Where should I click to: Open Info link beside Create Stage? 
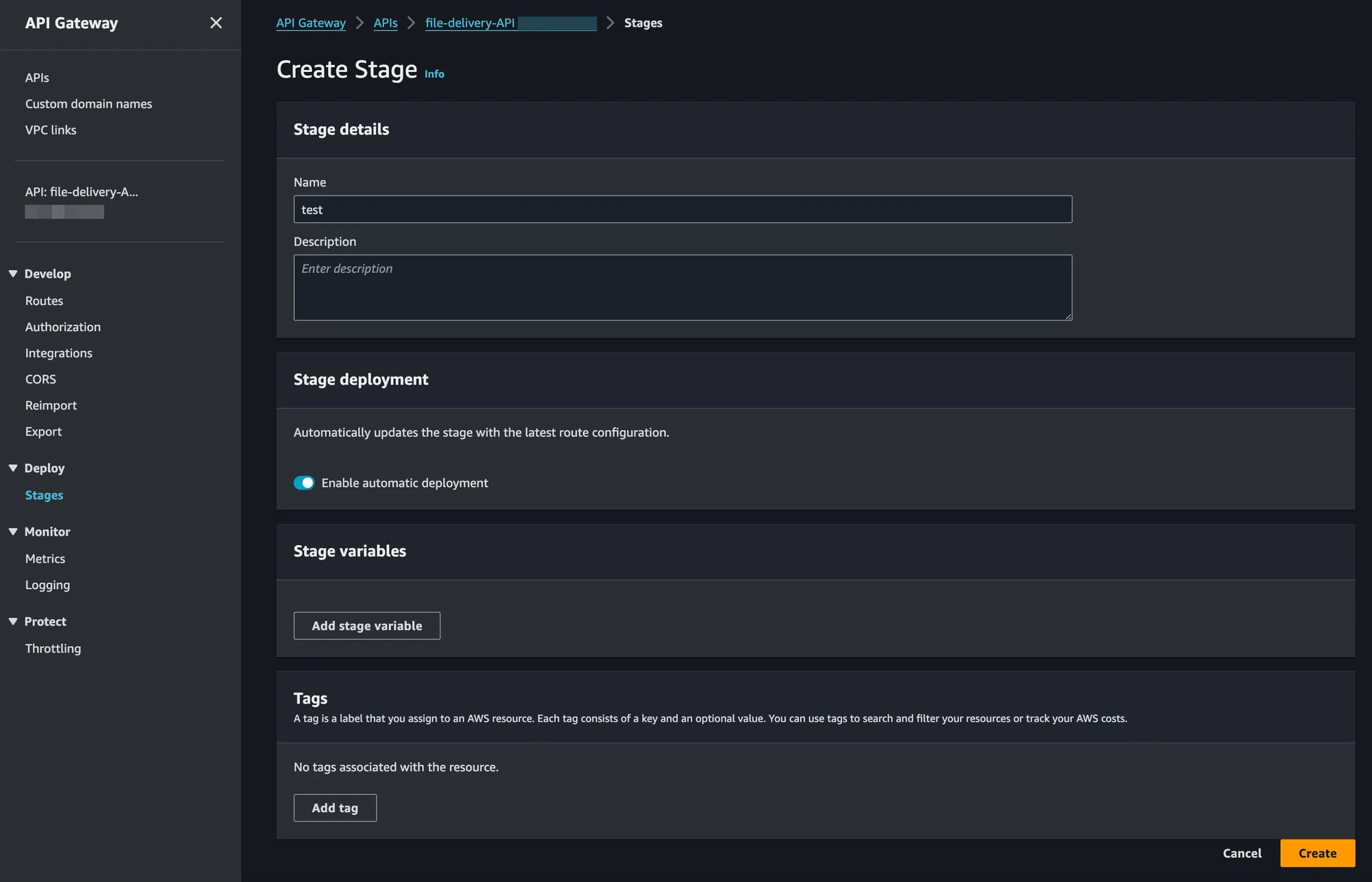(x=434, y=74)
